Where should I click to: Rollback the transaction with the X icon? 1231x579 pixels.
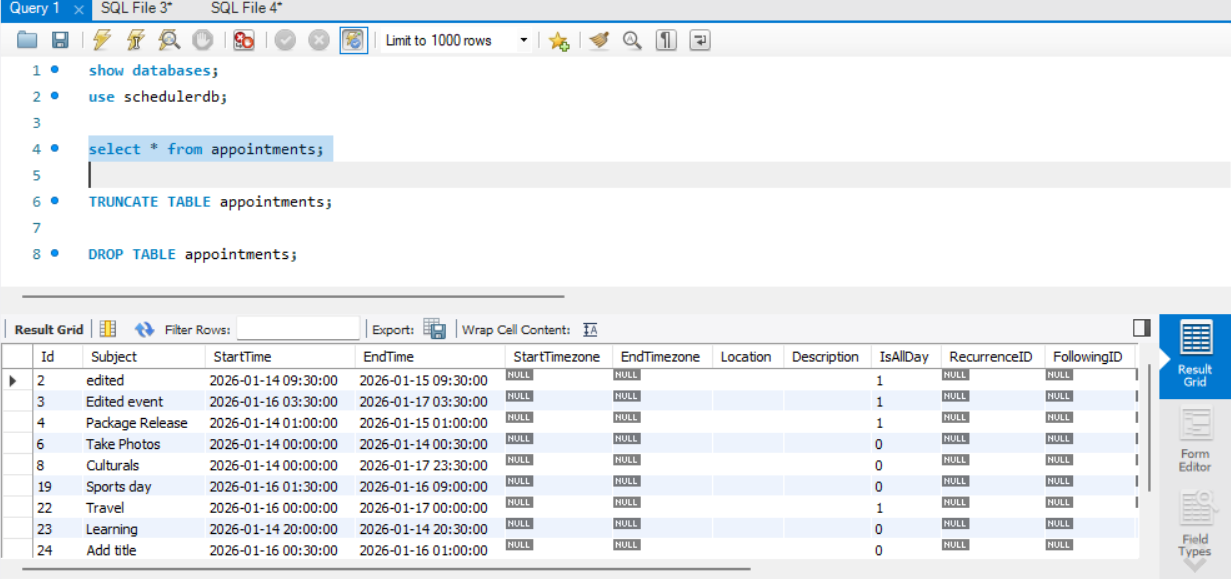[318, 40]
